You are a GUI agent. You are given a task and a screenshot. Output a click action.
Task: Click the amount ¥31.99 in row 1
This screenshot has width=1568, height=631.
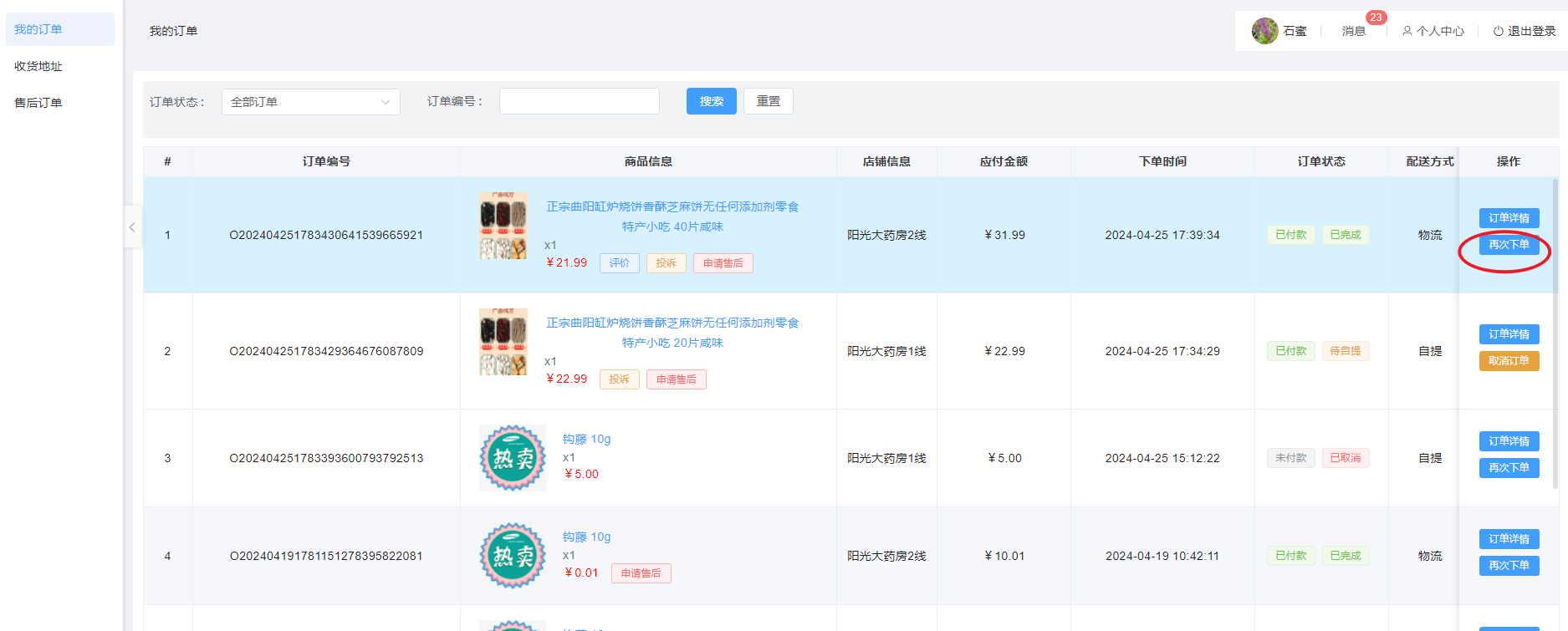1004,235
